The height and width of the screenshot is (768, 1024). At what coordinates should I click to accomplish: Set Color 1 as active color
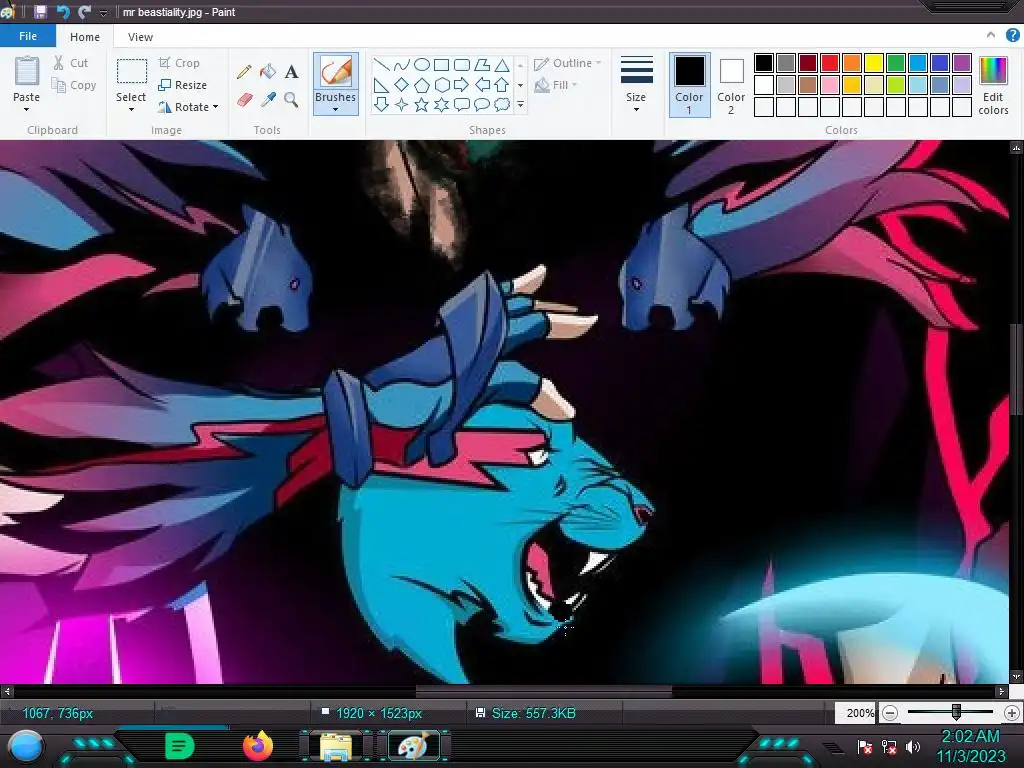click(690, 85)
